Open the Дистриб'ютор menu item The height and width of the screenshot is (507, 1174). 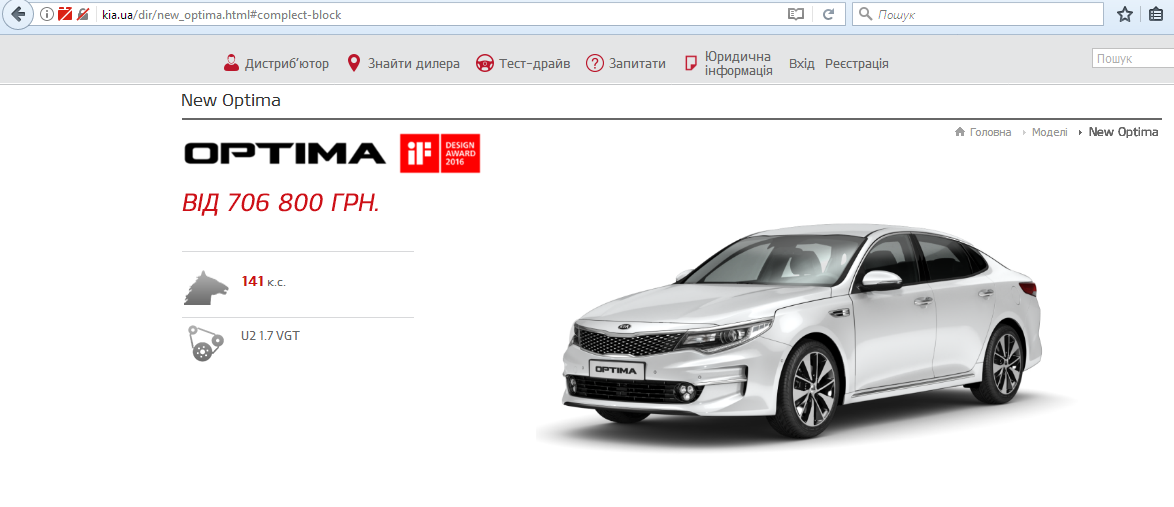pyautogui.click(x=276, y=63)
